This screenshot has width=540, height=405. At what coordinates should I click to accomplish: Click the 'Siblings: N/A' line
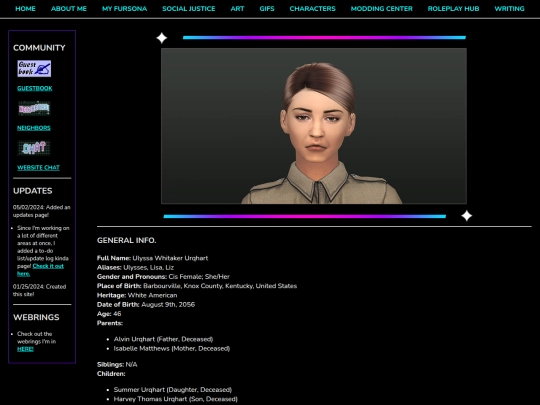coord(117,365)
